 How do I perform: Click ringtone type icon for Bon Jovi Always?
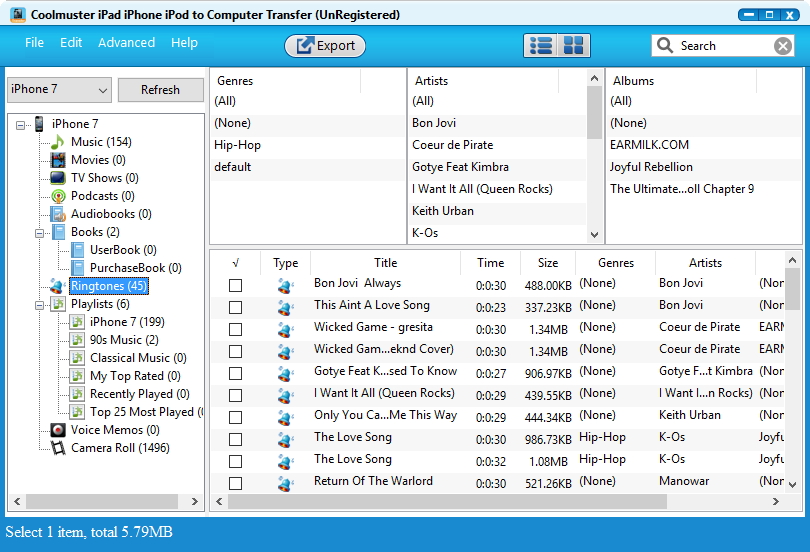(285, 286)
